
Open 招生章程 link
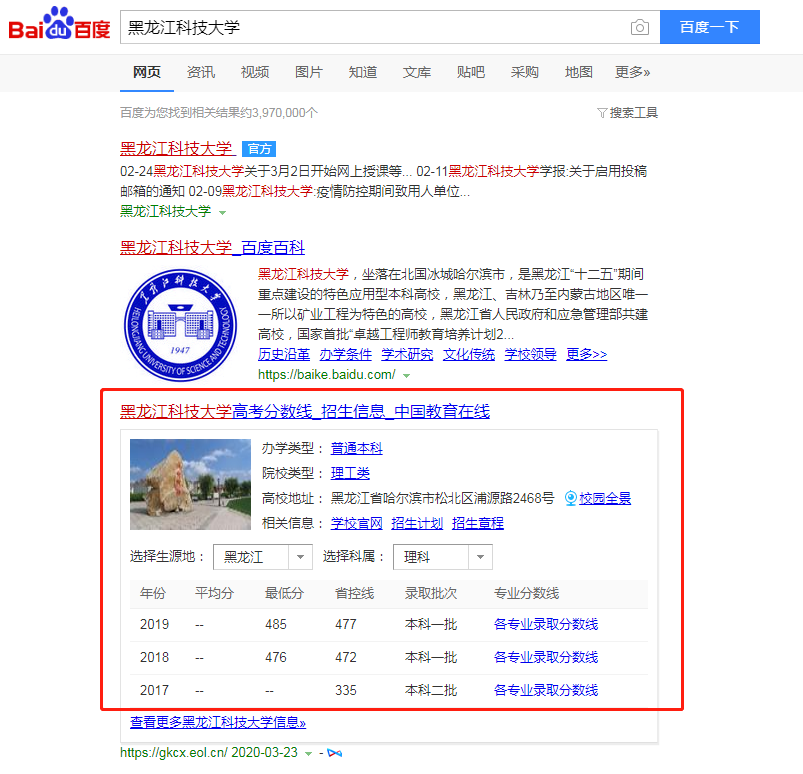tap(478, 523)
